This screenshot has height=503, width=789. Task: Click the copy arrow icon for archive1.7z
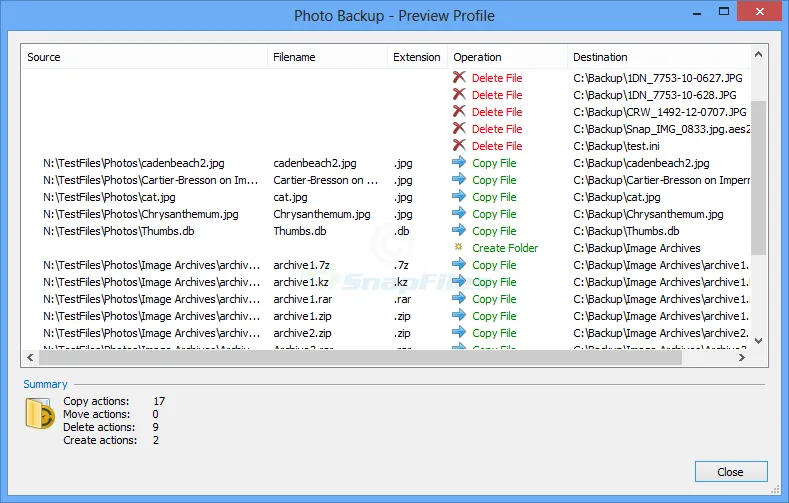[x=459, y=264]
